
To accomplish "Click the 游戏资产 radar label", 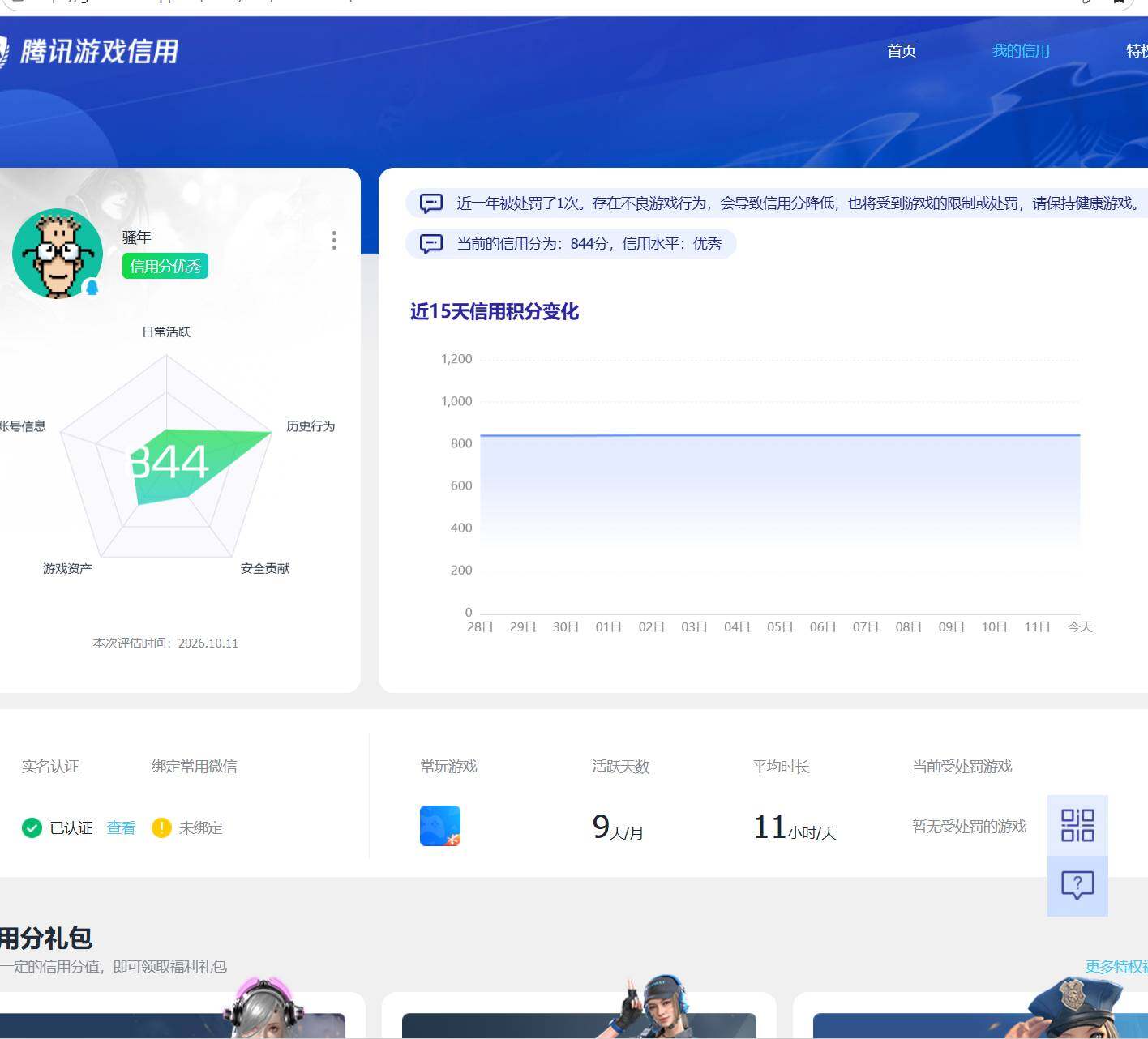I will tap(67, 569).
